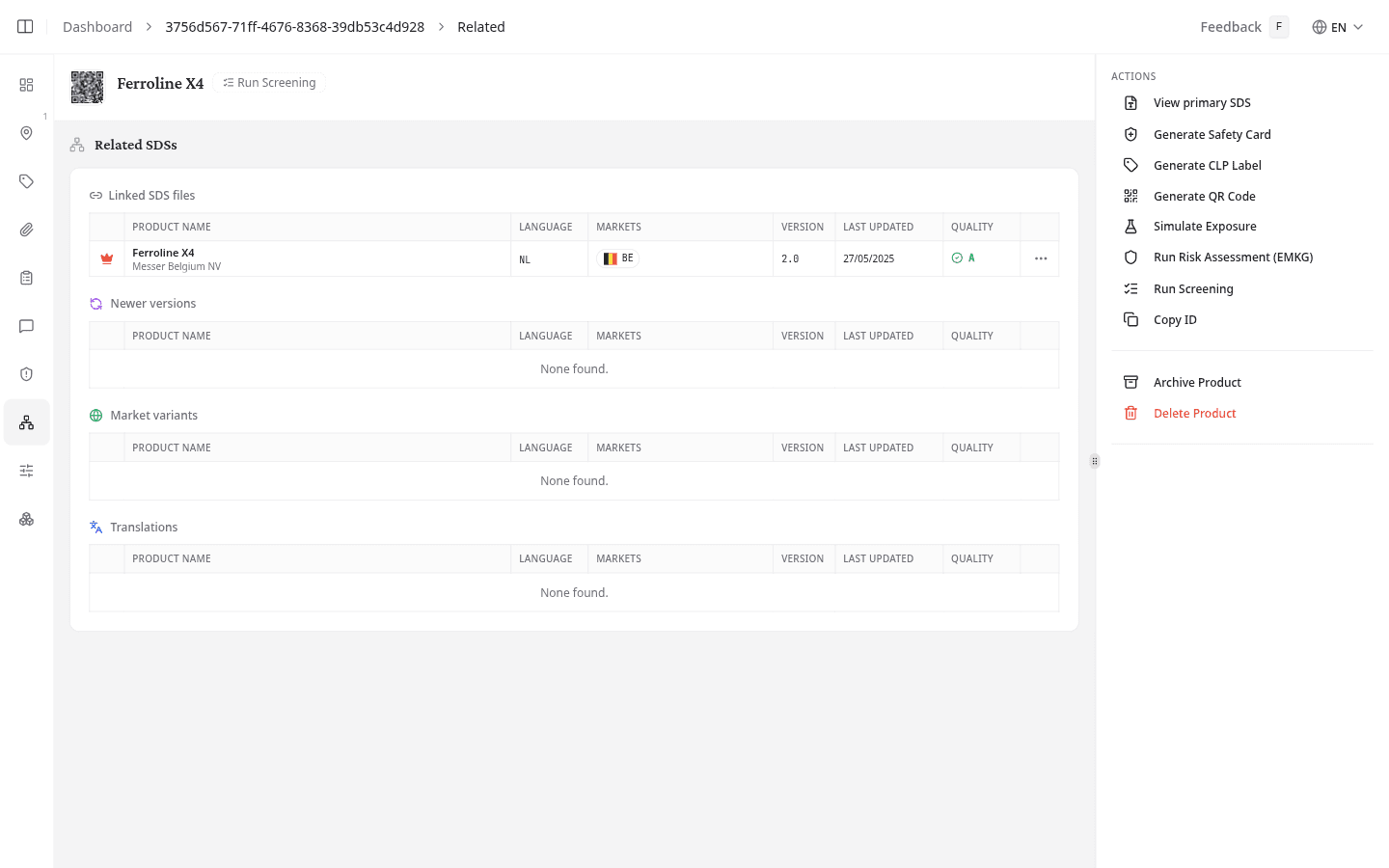The image size is (1389, 868).
Task: Click the version 2.0 cell
Action: click(790, 259)
